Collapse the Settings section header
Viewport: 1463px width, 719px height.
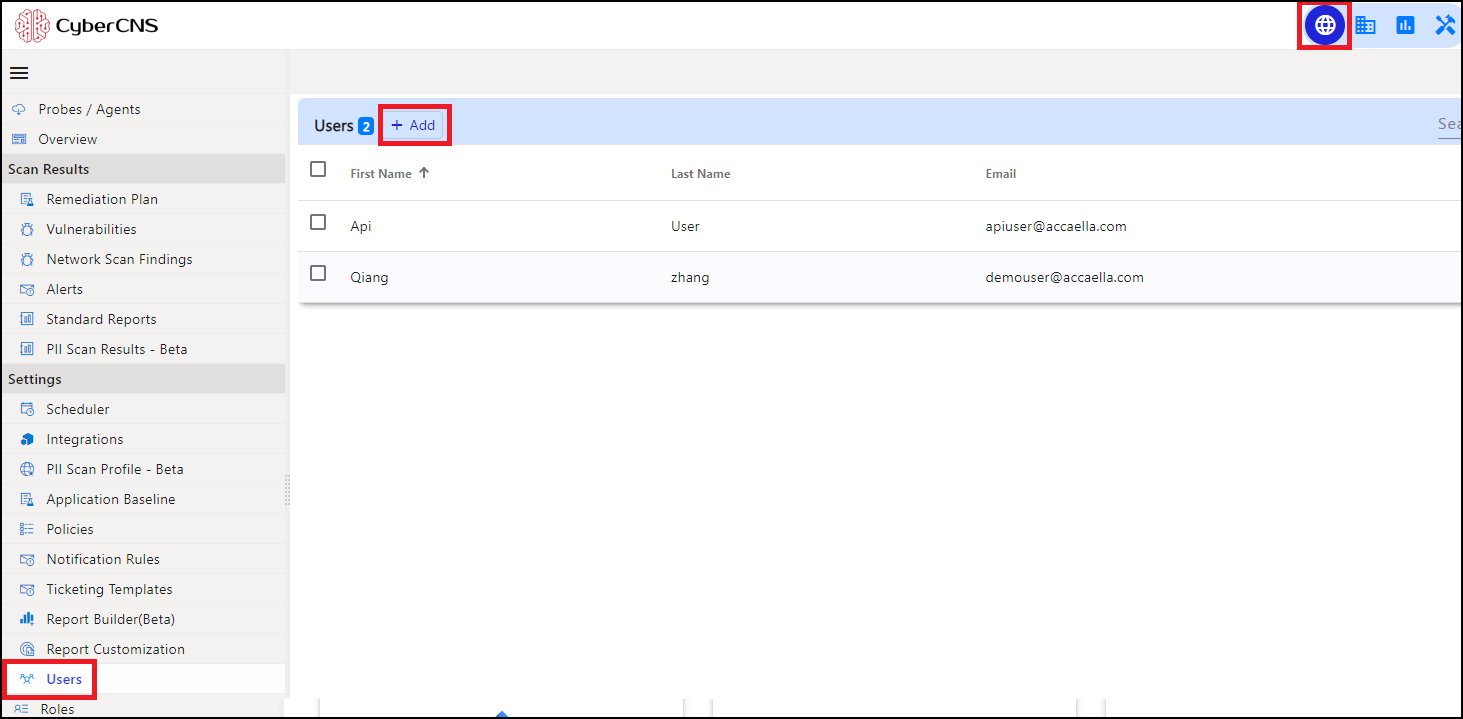coord(142,379)
